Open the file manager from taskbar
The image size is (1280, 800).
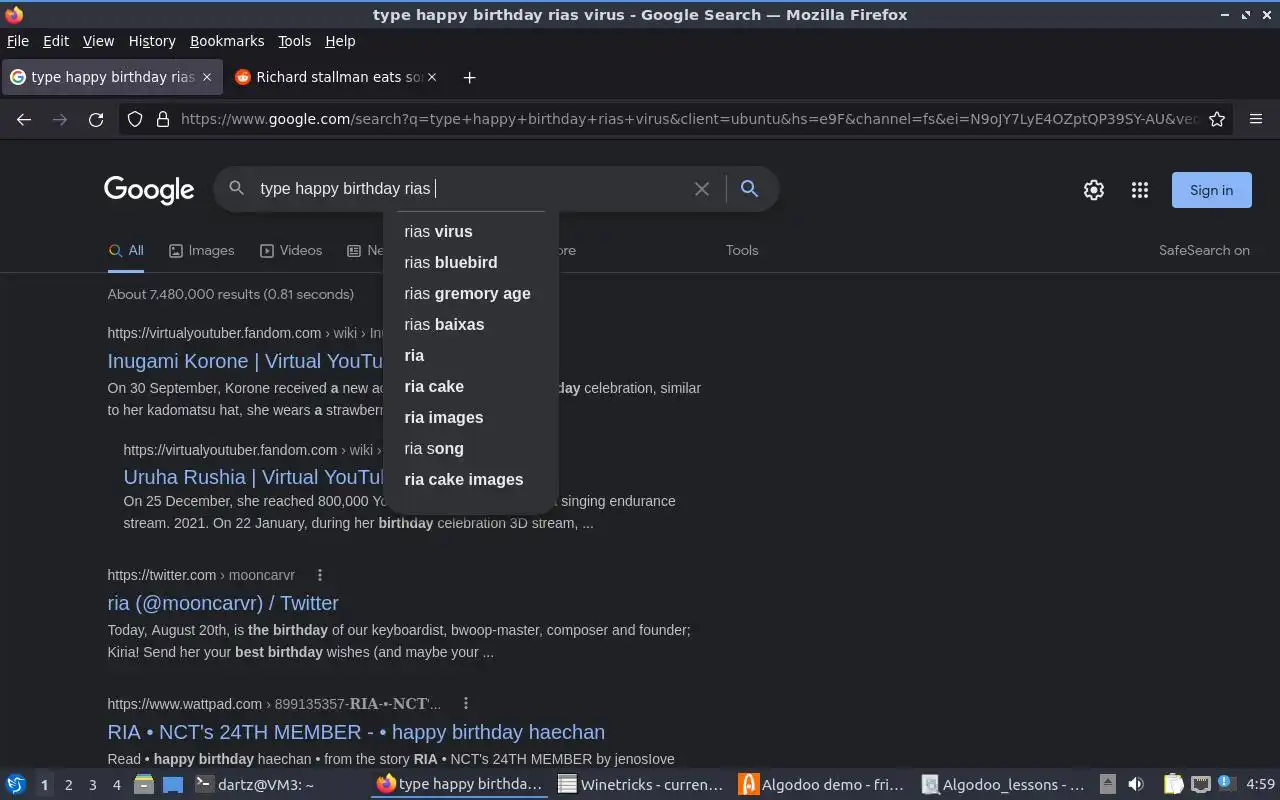[x=144, y=784]
